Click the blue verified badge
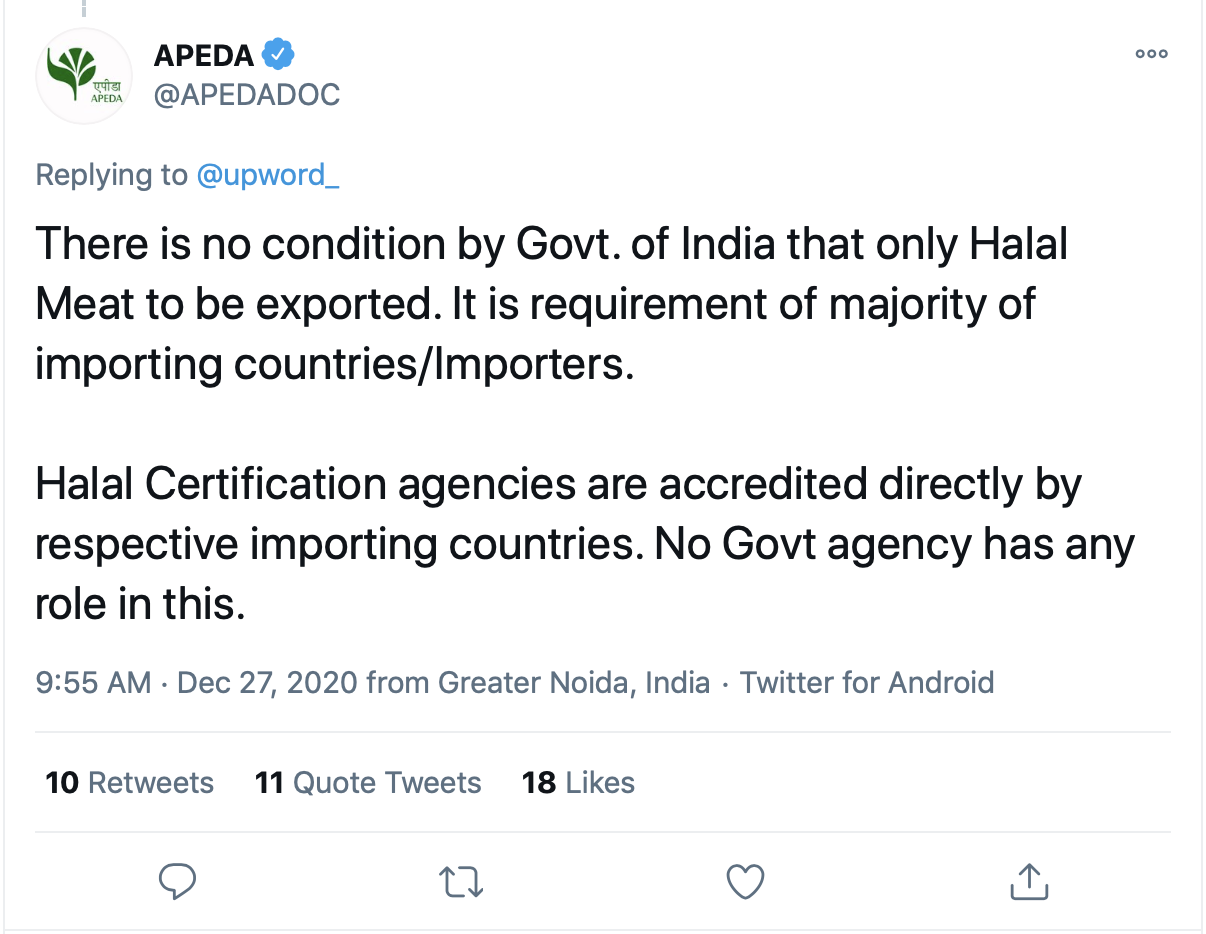This screenshot has width=1206, height=934. [277, 54]
